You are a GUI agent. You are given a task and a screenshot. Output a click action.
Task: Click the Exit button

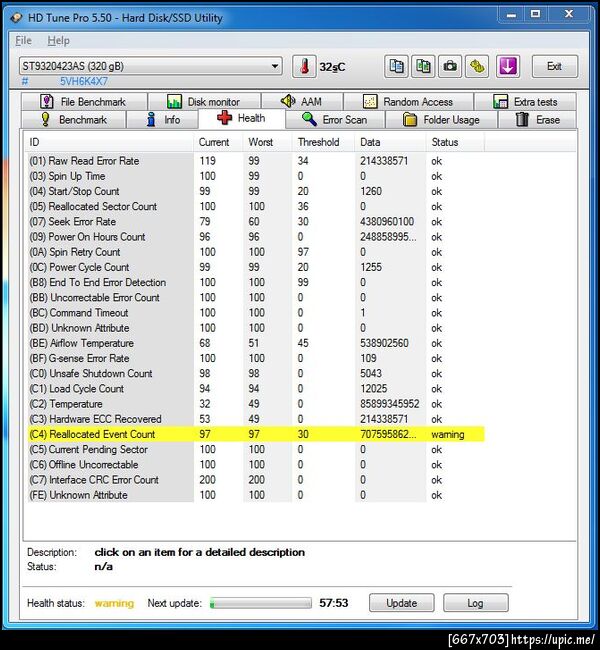pyautogui.click(x=554, y=66)
